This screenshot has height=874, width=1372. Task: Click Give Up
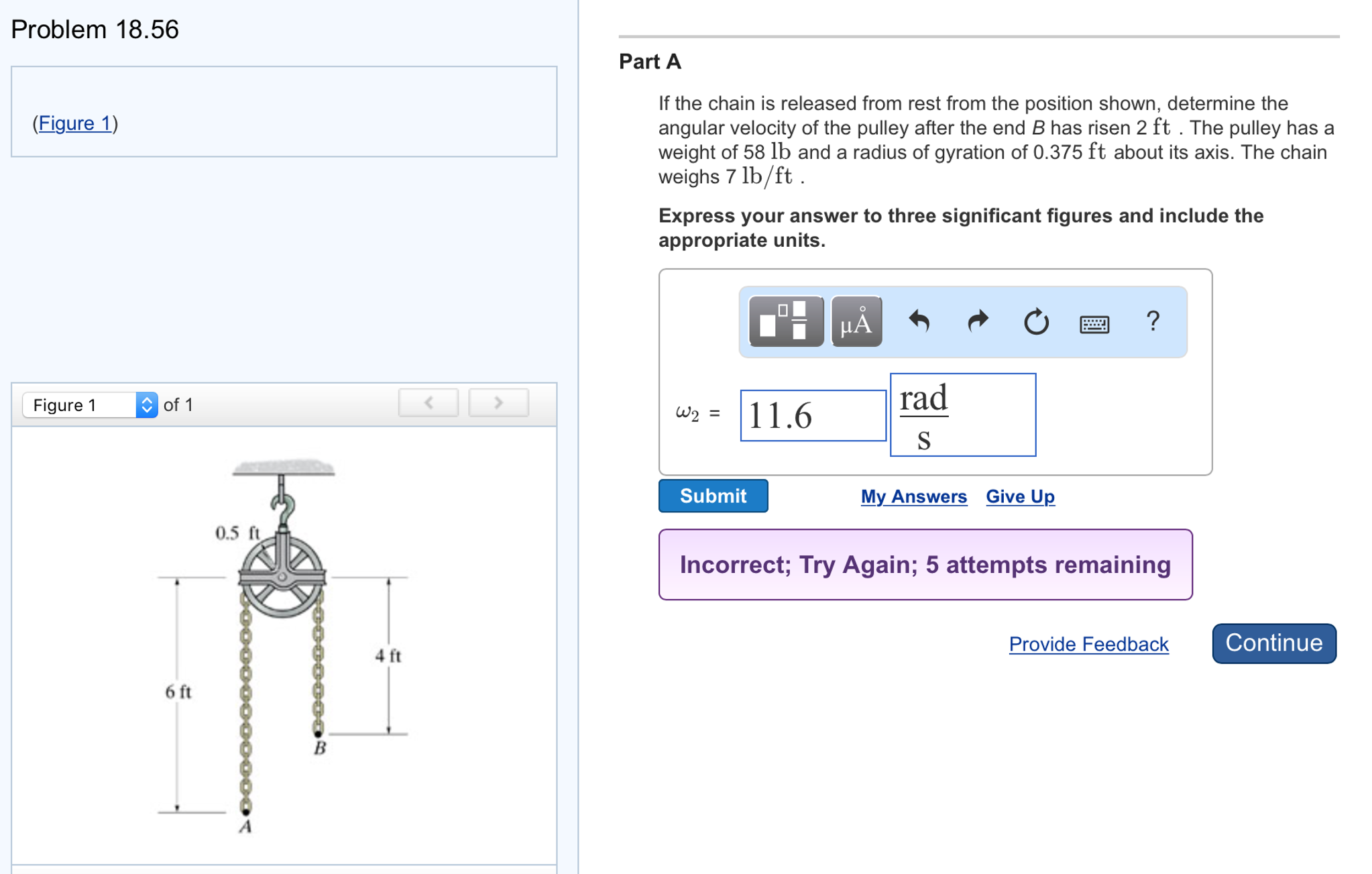click(x=1020, y=496)
